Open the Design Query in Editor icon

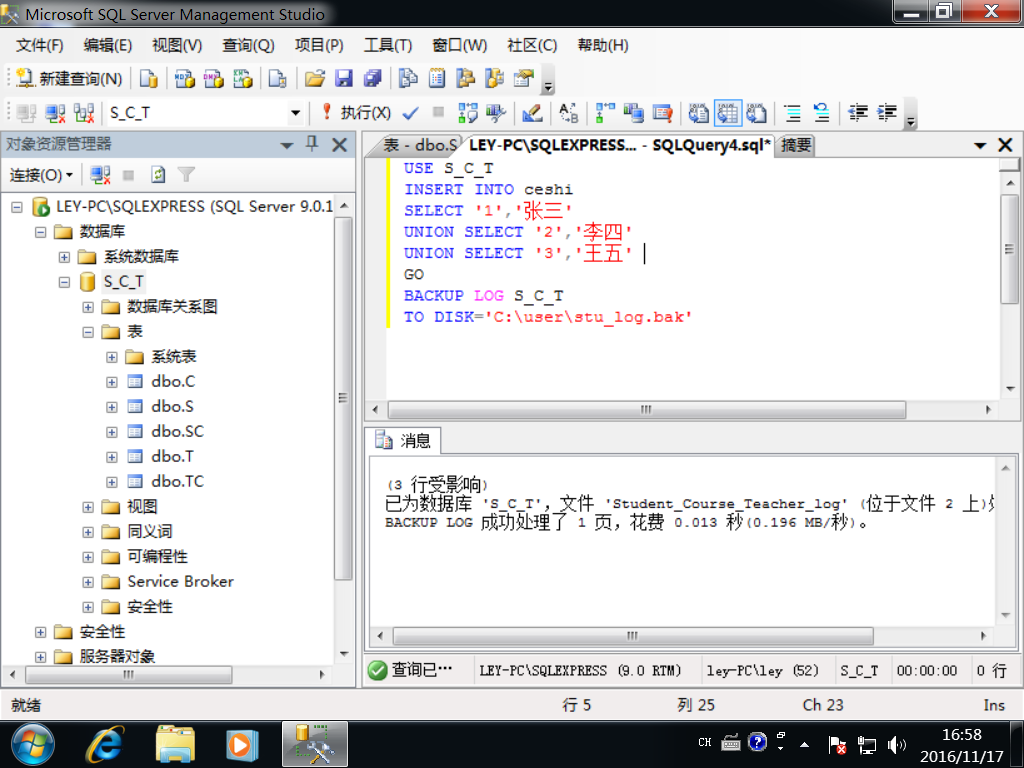[x=532, y=114]
